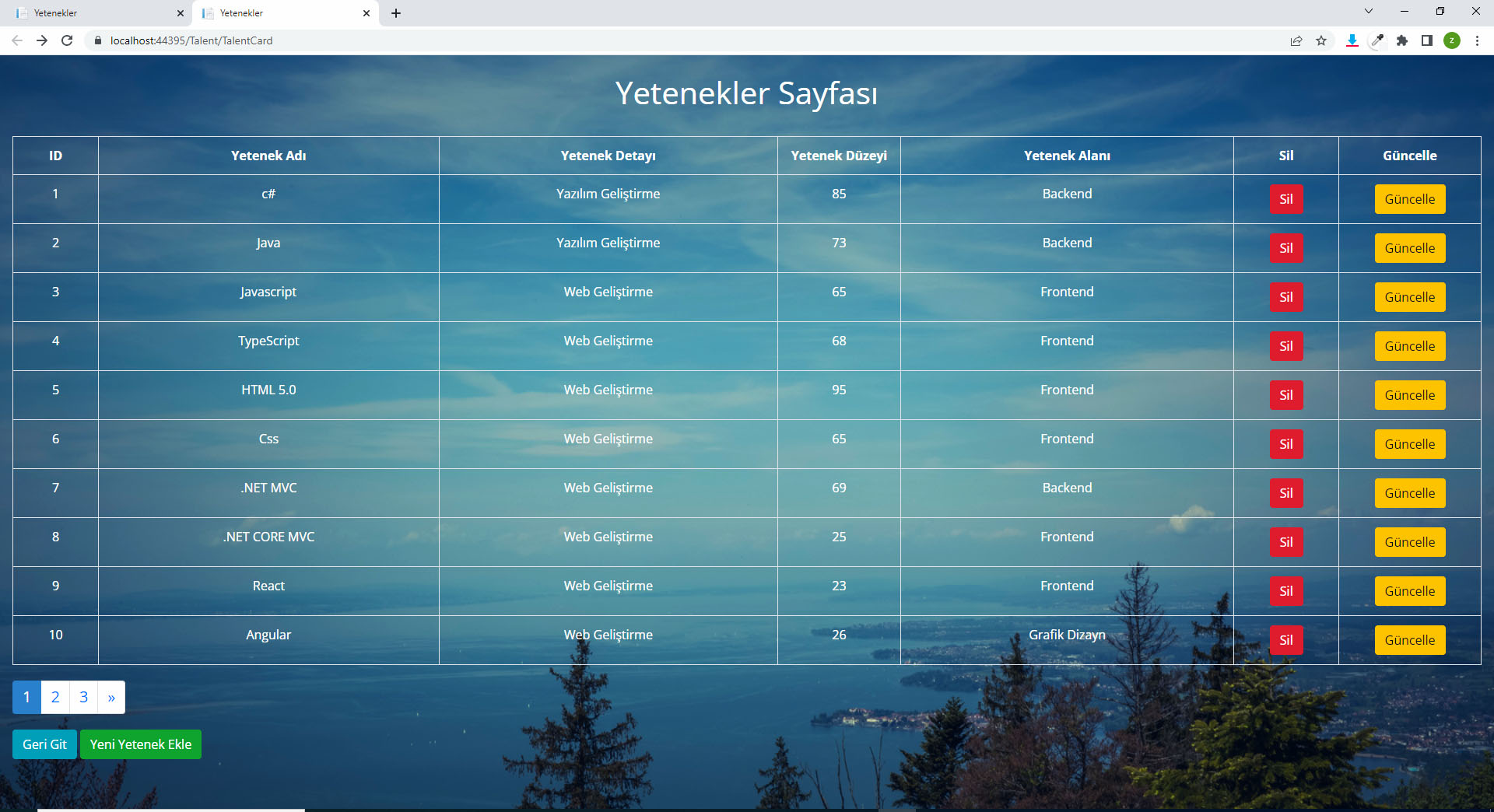Click the Yetenekler Sayfası heading
This screenshot has width=1494, height=812.
pos(746,93)
